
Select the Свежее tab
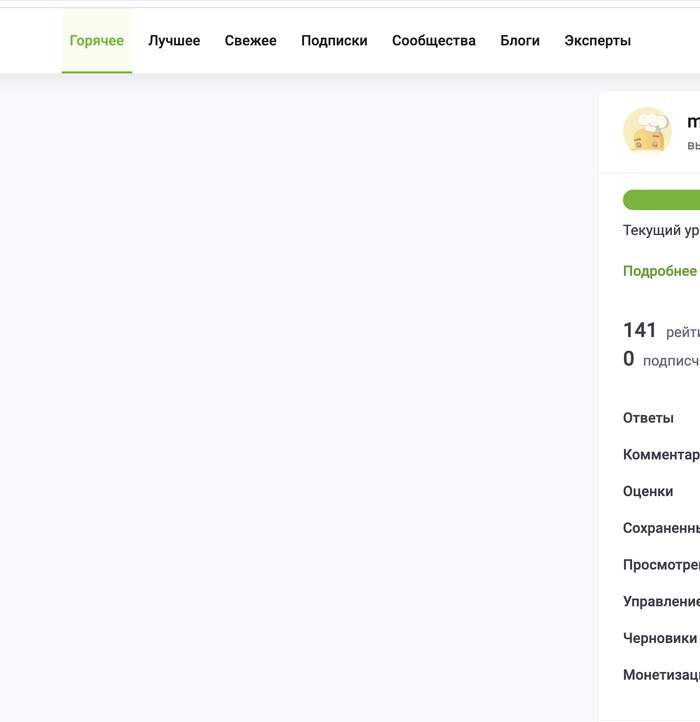(250, 41)
